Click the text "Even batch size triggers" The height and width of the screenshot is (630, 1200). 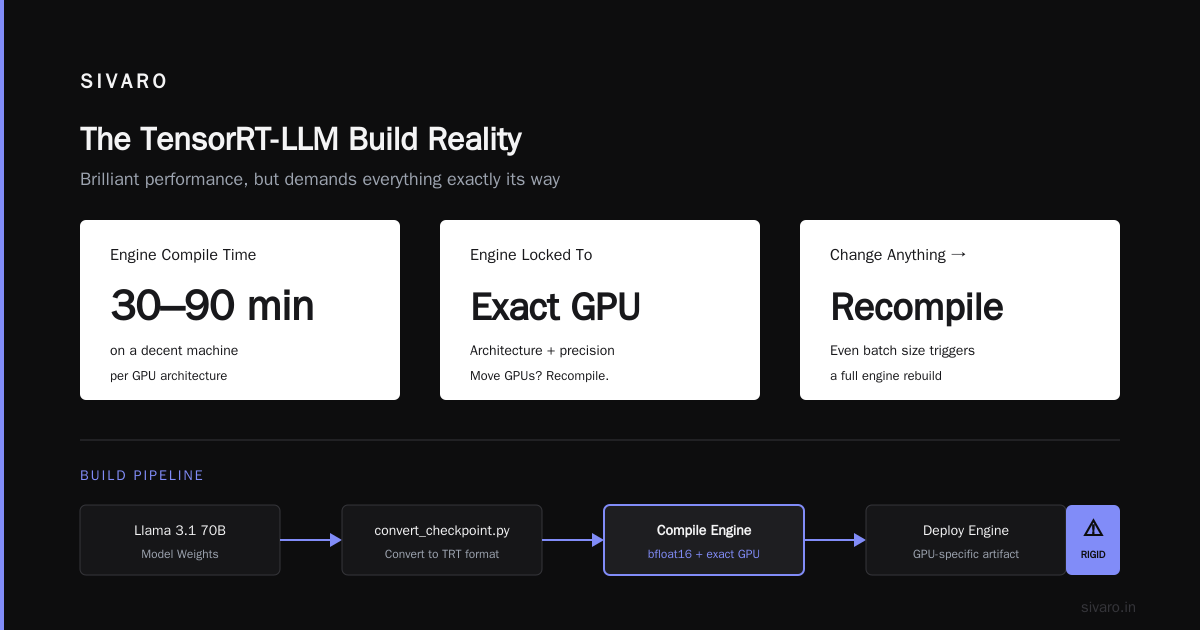[902, 351]
